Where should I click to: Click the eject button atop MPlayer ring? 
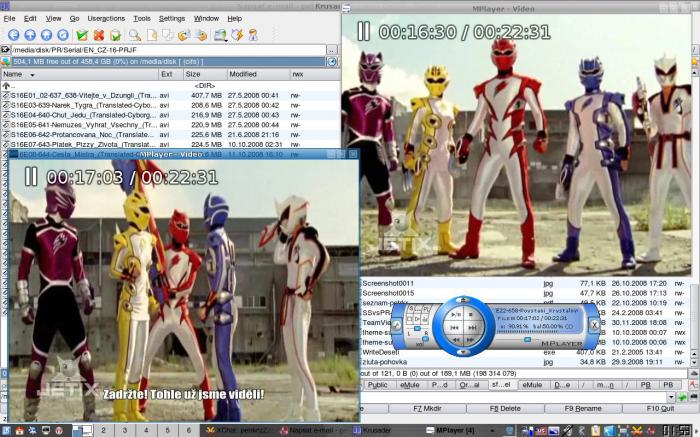pyautogui.click(x=463, y=300)
